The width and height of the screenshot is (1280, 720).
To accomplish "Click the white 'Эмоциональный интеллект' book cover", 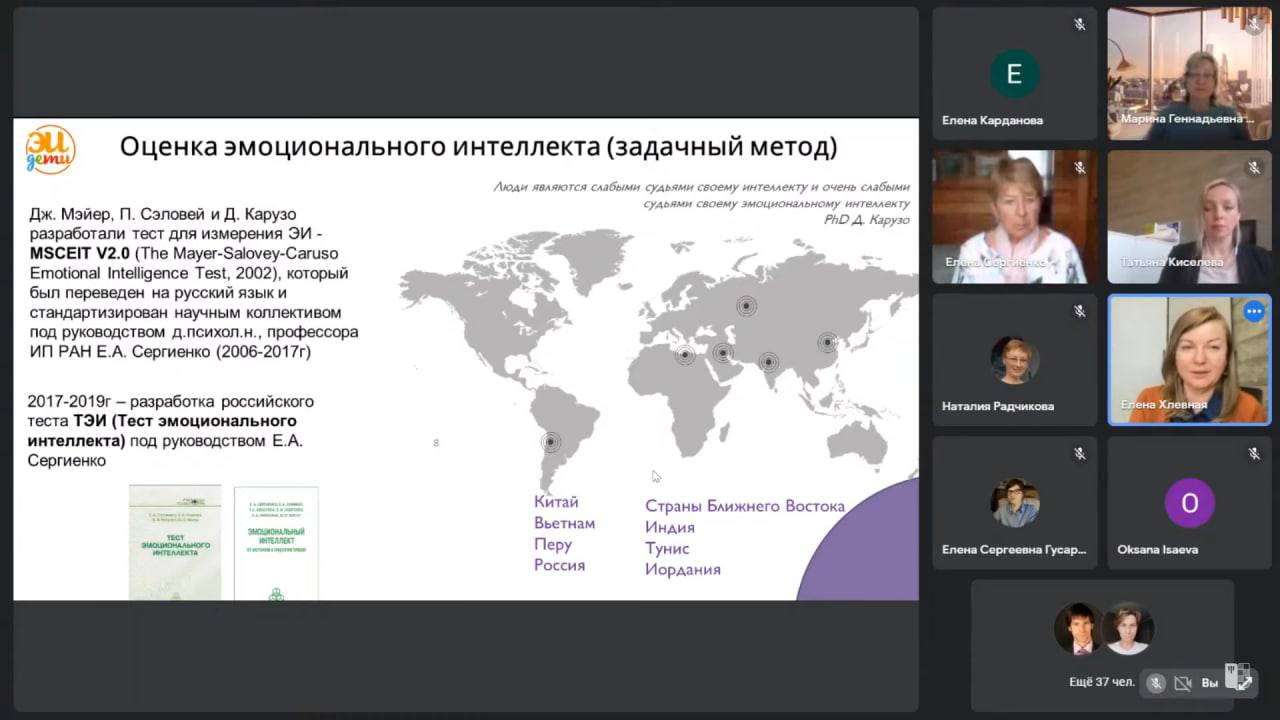I will 276,543.
